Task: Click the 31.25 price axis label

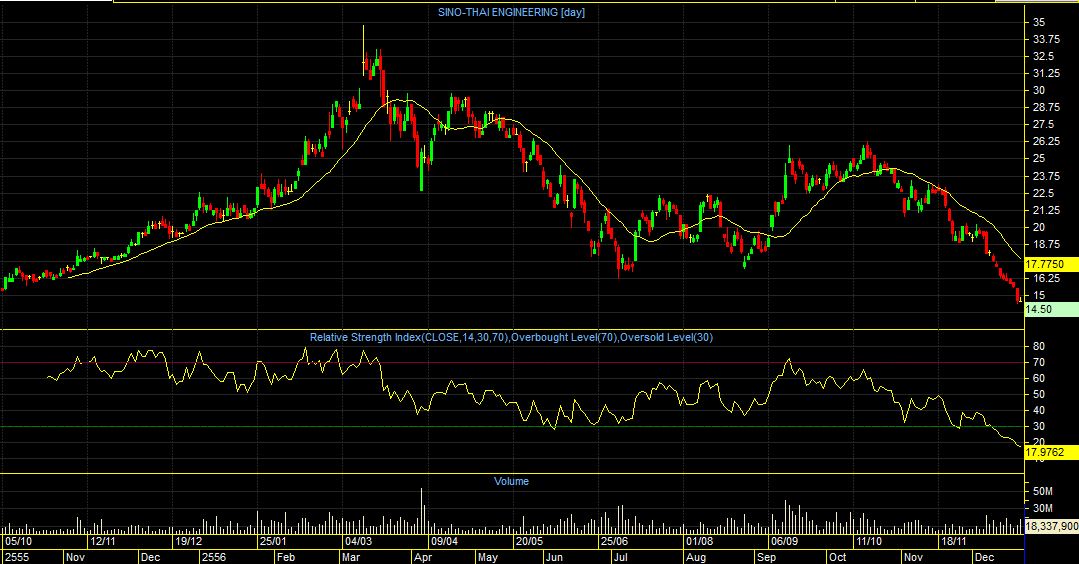Action: pos(1045,74)
